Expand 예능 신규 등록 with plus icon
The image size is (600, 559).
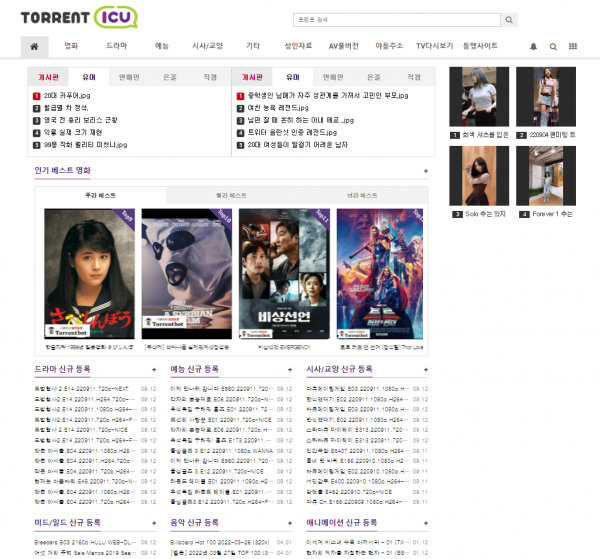click(290, 369)
